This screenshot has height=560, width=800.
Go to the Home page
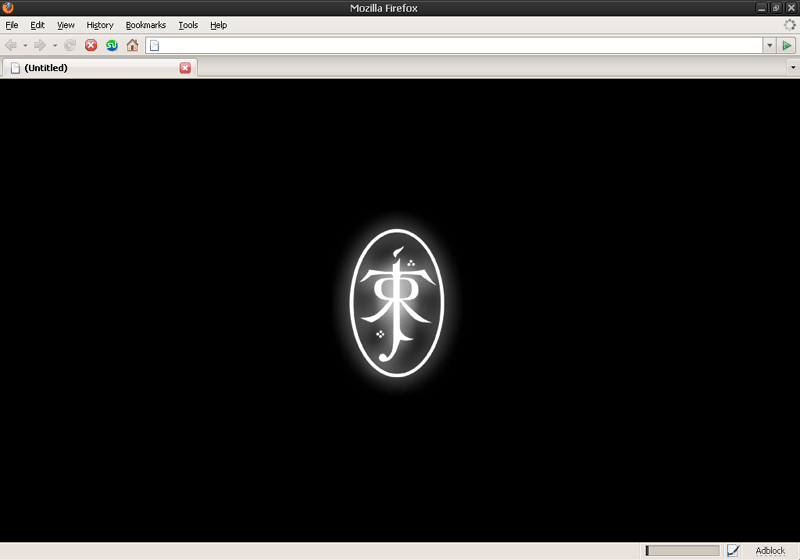[x=132, y=45]
